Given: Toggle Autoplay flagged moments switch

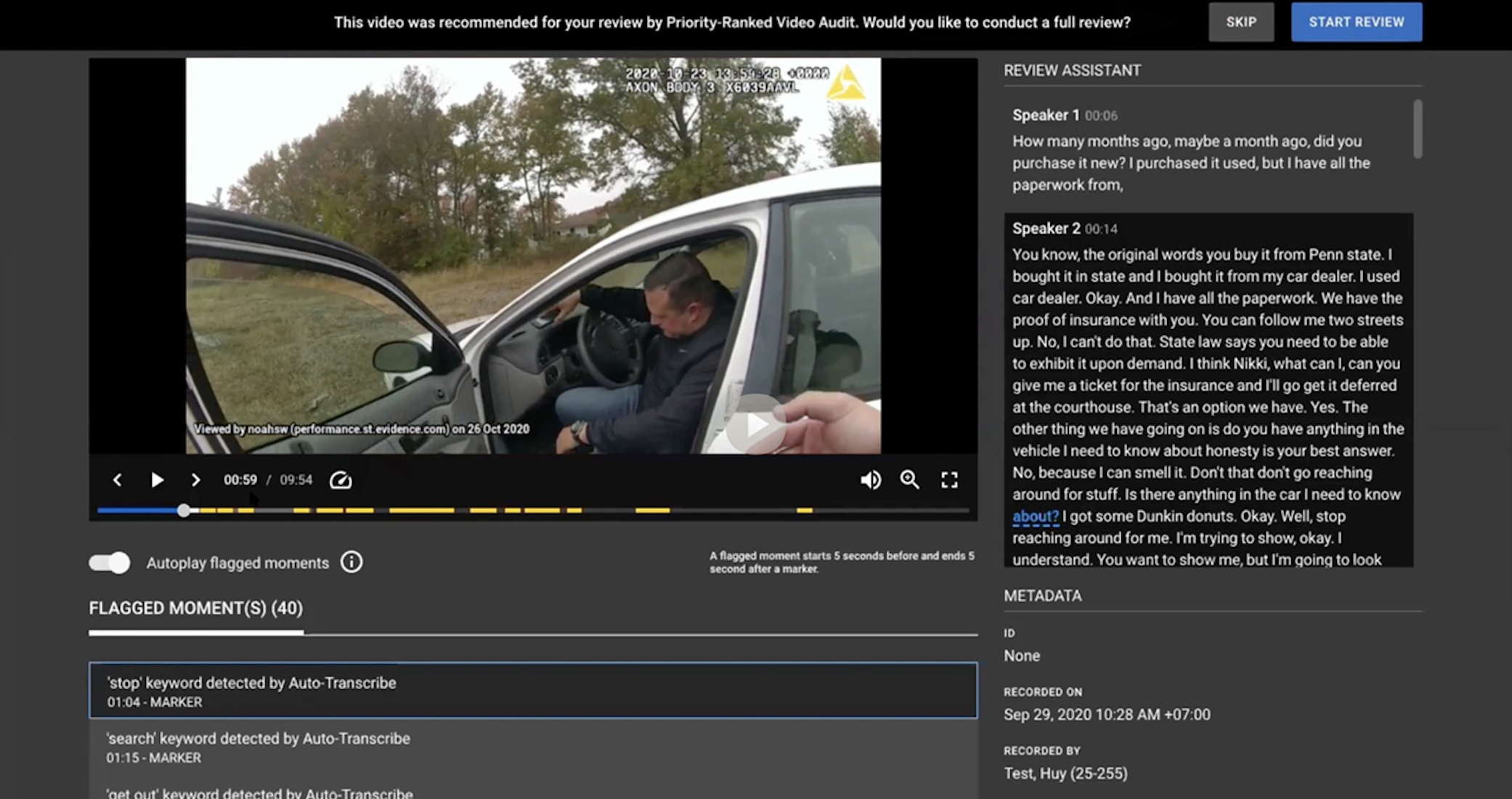Looking at the screenshot, I should pyautogui.click(x=110, y=563).
